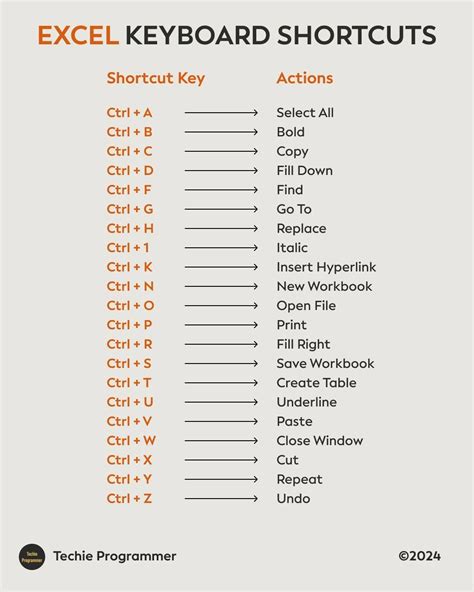Click the arrow next to Ctrl + A
The width and height of the screenshot is (474, 592).
coord(221,113)
